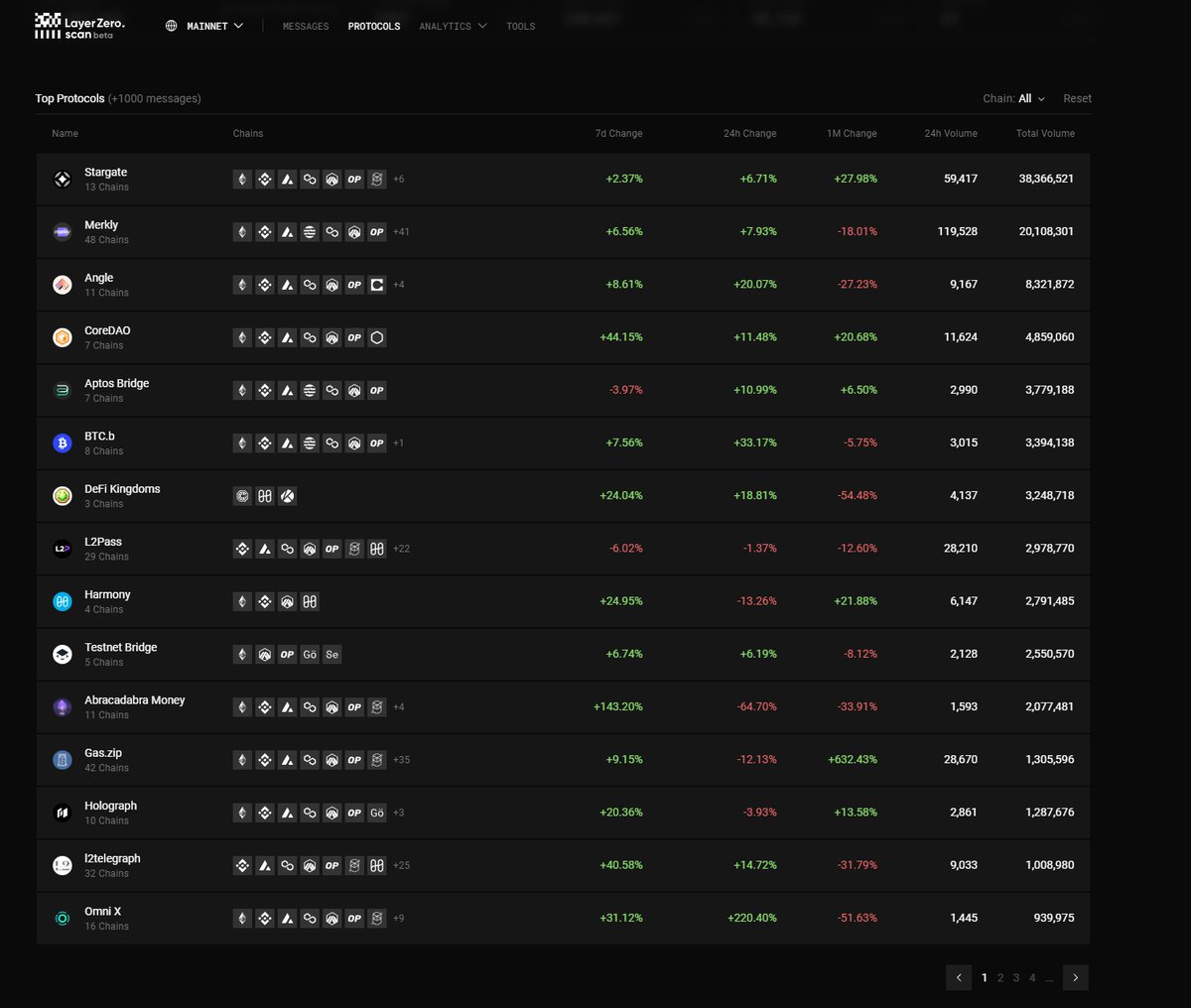Click the '48 Chains' text under Merkly
The image size is (1191, 1008).
(x=106, y=240)
